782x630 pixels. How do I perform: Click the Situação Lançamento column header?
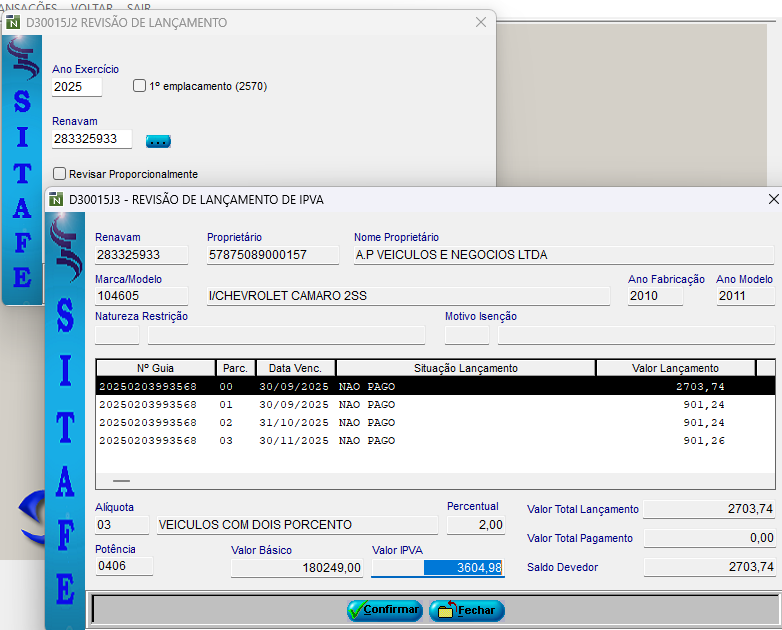click(465, 368)
